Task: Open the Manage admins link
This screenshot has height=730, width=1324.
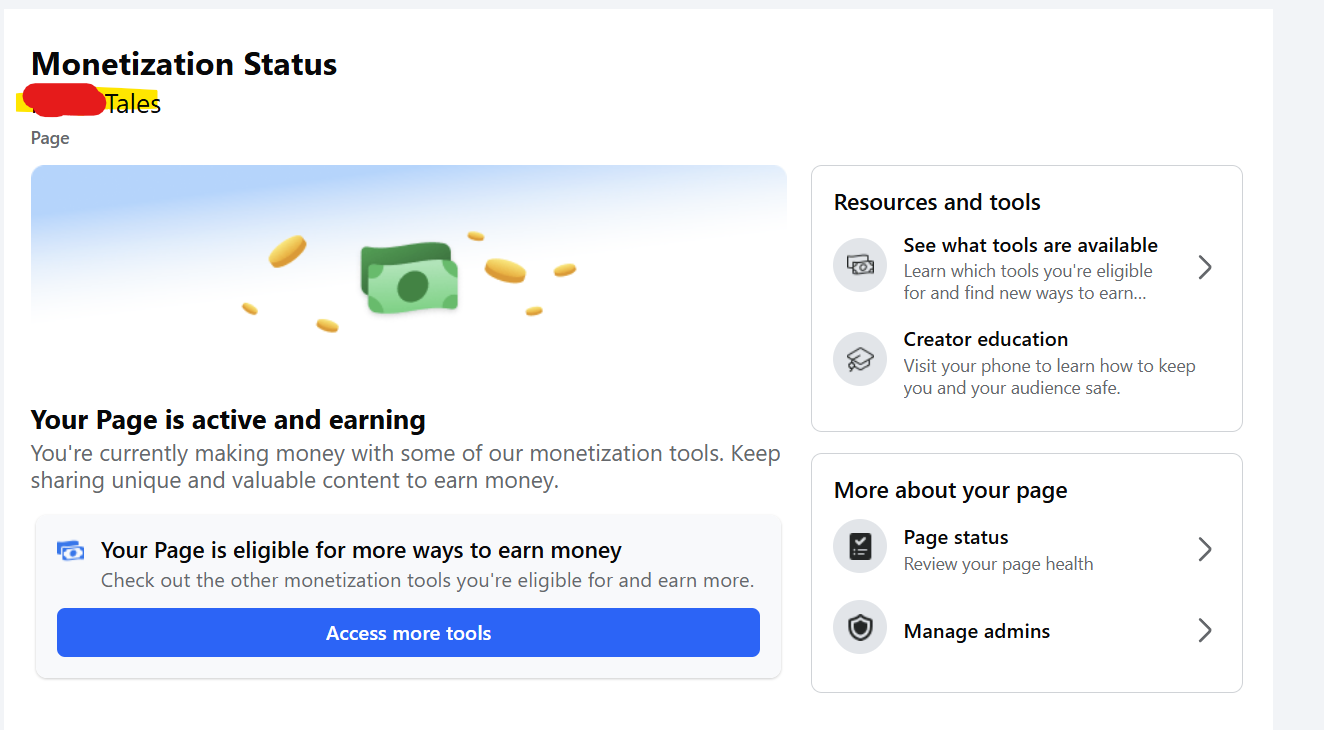Action: [x=1027, y=630]
